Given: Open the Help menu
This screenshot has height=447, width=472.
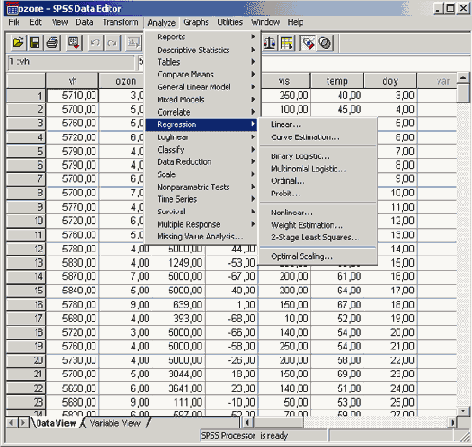Looking at the screenshot, I should pos(295,22).
